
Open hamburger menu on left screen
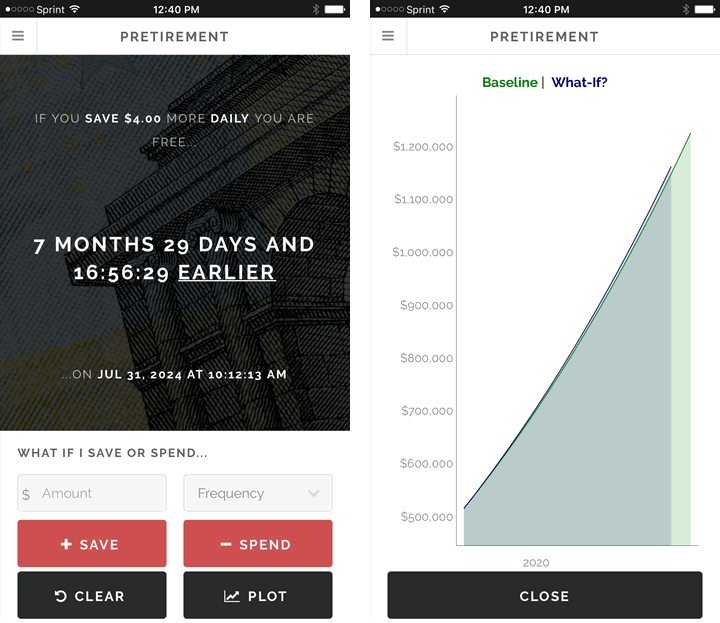click(18, 36)
